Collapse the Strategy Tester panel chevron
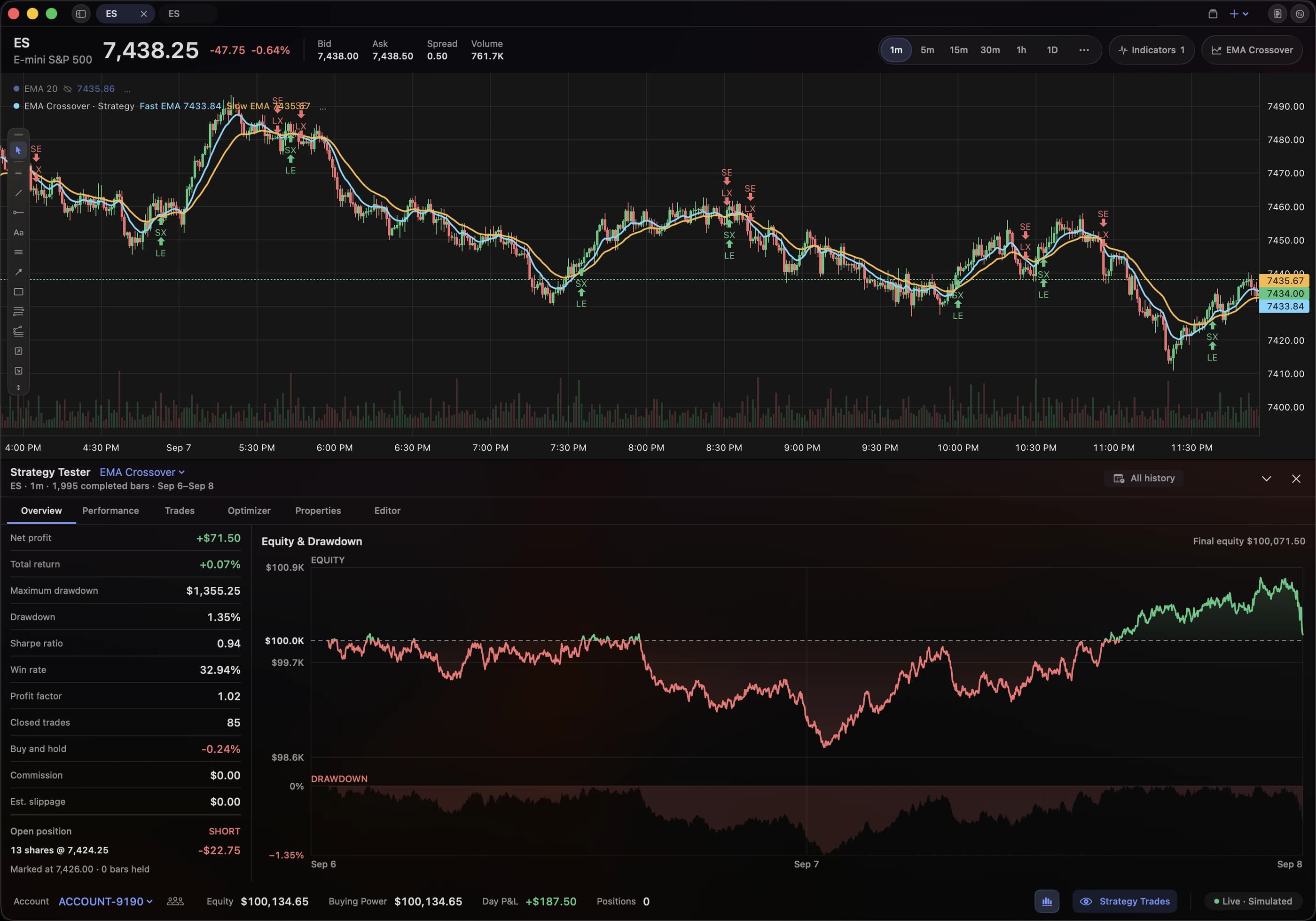The height and width of the screenshot is (921, 1316). coord(1266,479)
